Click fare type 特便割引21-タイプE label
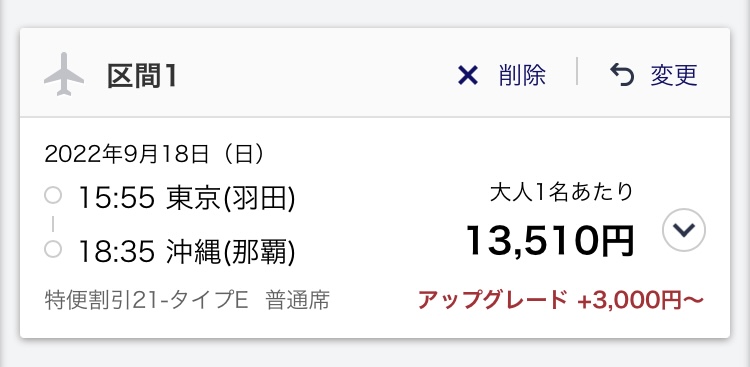This screenshot has width=750, height=367. coord(146,301)
